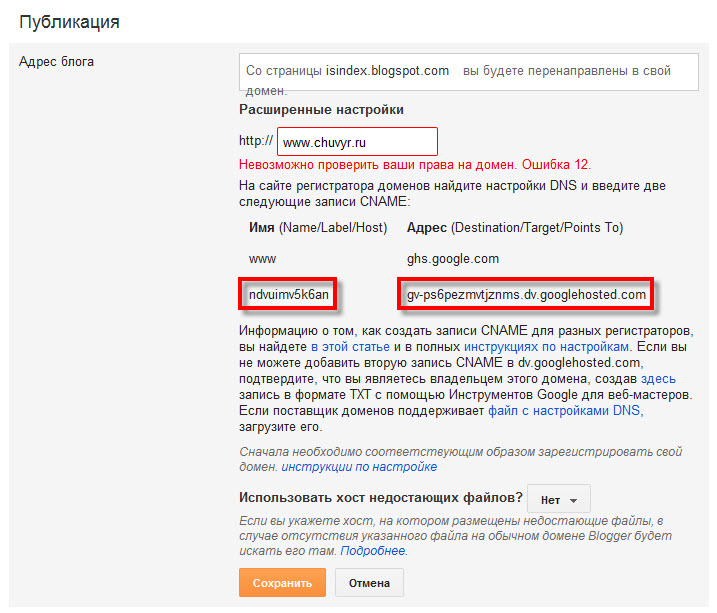This screenshot has width=717, height=613.
Task: Click the domain input field www.chuvyr.ru
Action: (357, 142)
